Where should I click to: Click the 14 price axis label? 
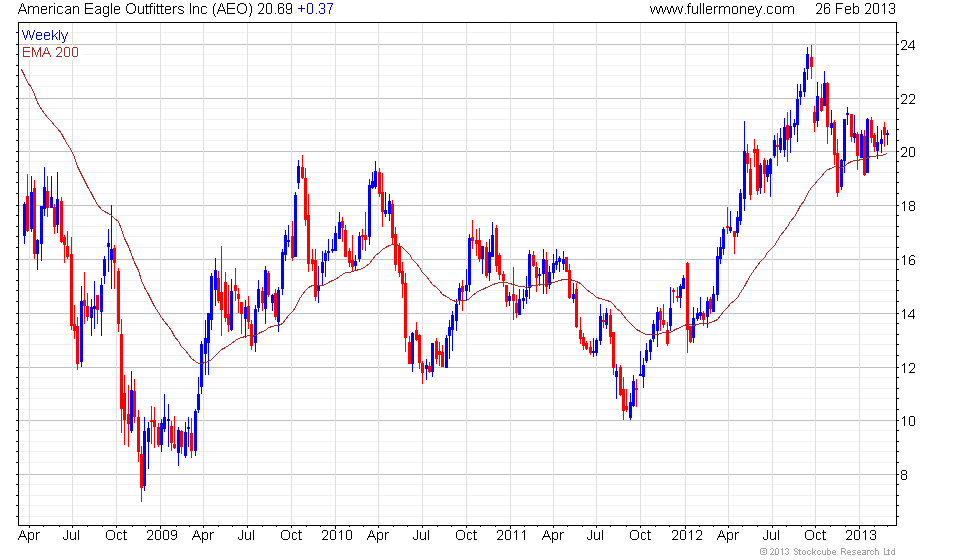click(x=908, y=314)
